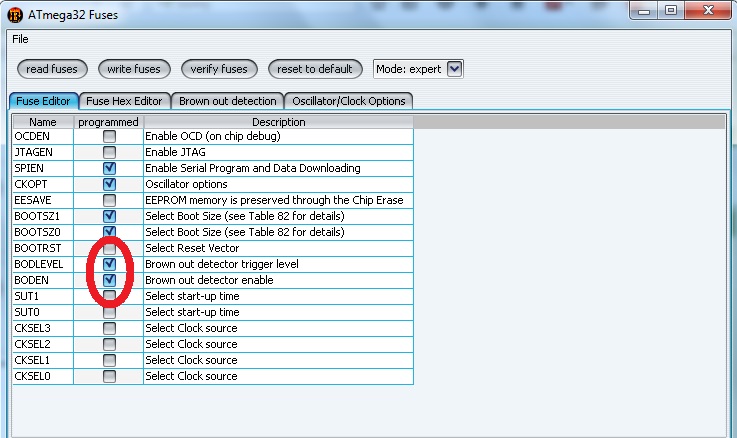Click the 'Select Reset Vector' description

192,248
